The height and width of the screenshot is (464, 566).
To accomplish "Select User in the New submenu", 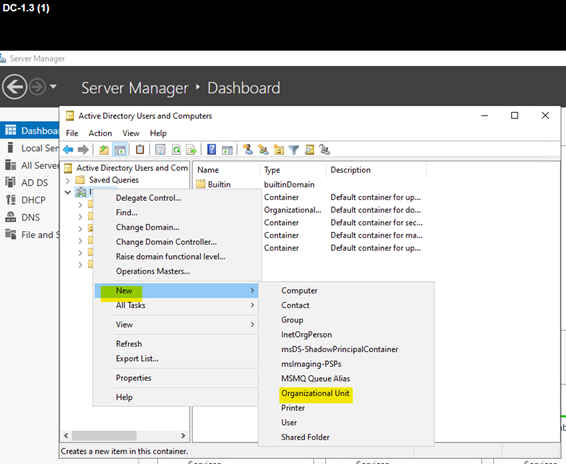I will click(346, 422).
